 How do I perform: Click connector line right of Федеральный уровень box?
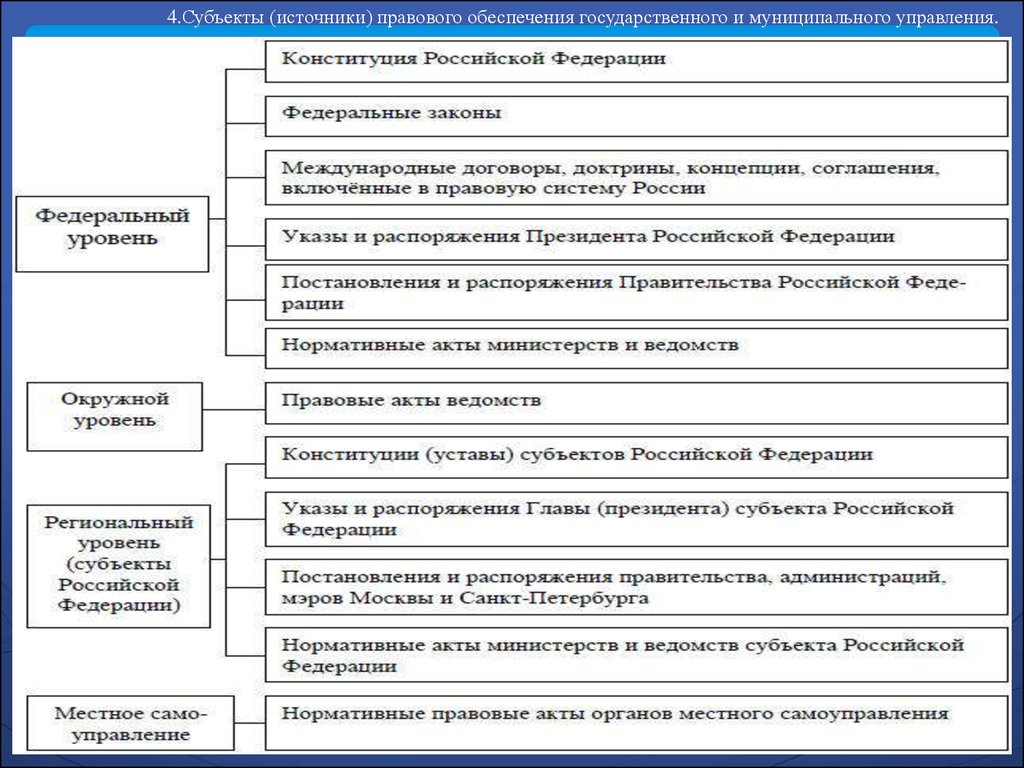pyautogui.click(x=218, y=218)
